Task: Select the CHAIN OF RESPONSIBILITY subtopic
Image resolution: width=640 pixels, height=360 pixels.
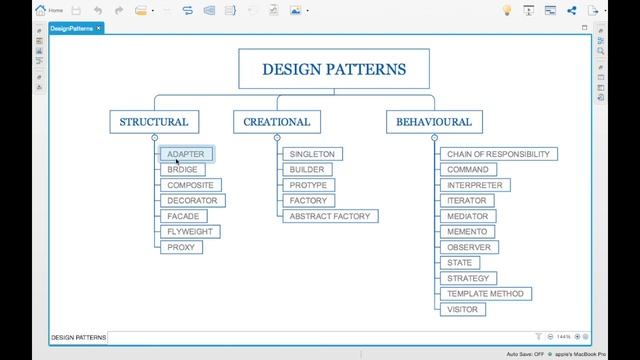Action: point(498,154)
